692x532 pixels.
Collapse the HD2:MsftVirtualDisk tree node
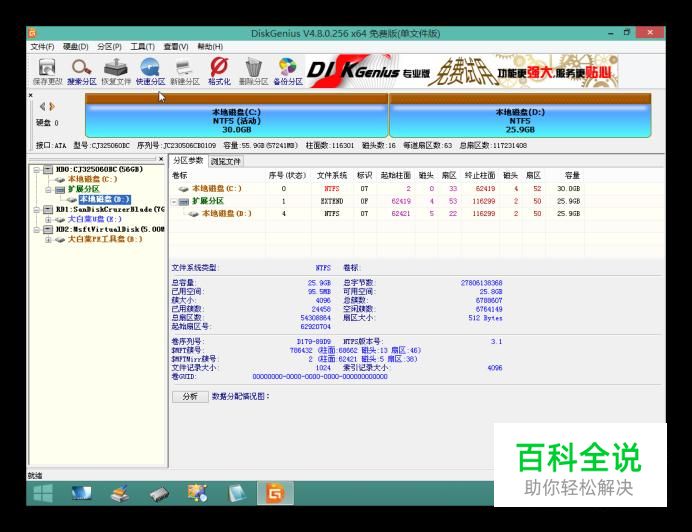[x=37, y=230]
